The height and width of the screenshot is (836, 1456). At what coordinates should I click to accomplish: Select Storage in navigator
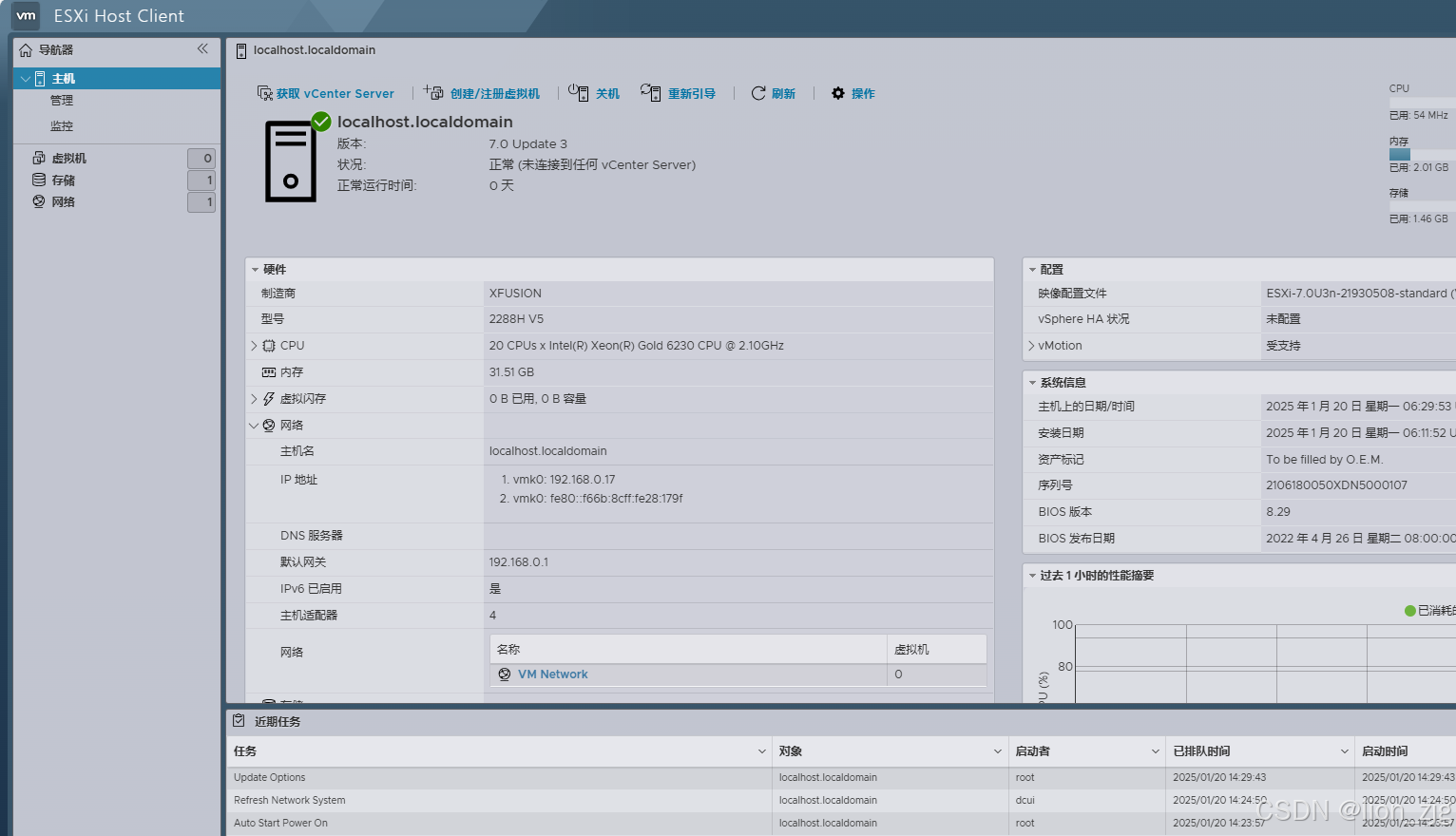point(64,180)
